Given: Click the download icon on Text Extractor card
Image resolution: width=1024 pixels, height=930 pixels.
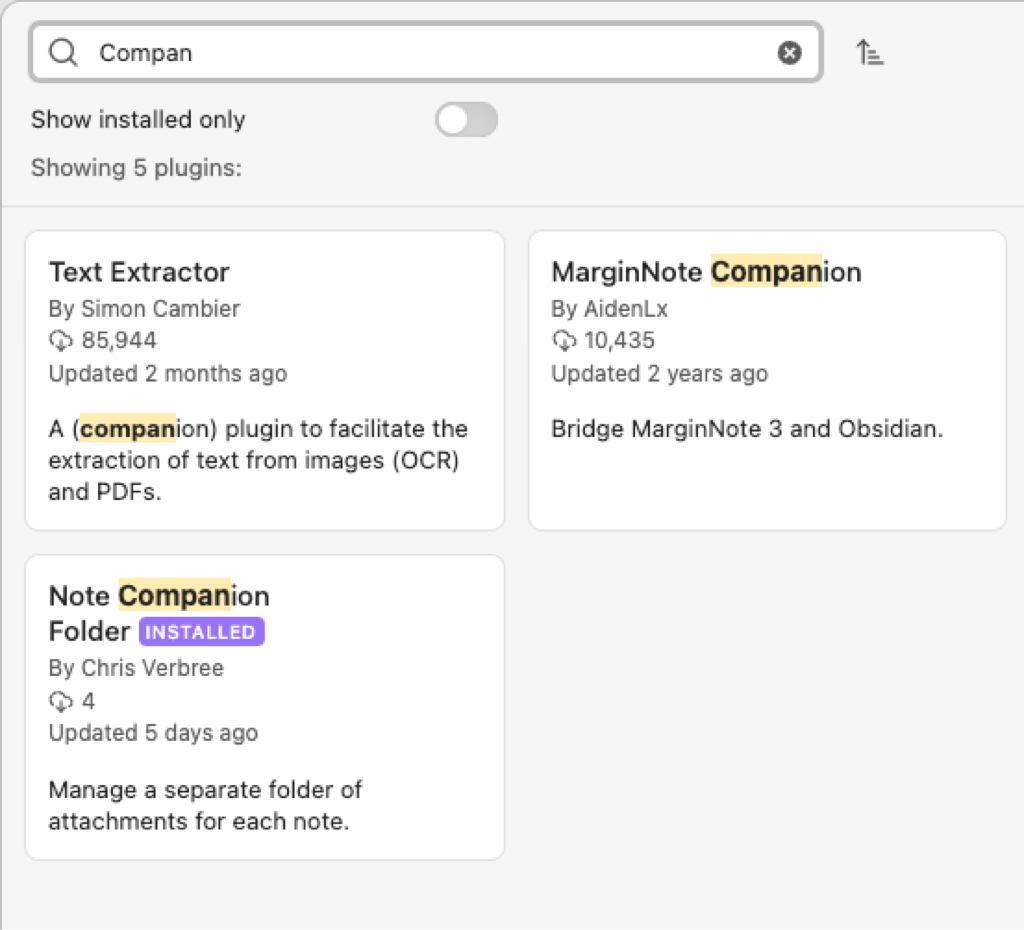Looking at the screenshot, I should tap(59, 340).
